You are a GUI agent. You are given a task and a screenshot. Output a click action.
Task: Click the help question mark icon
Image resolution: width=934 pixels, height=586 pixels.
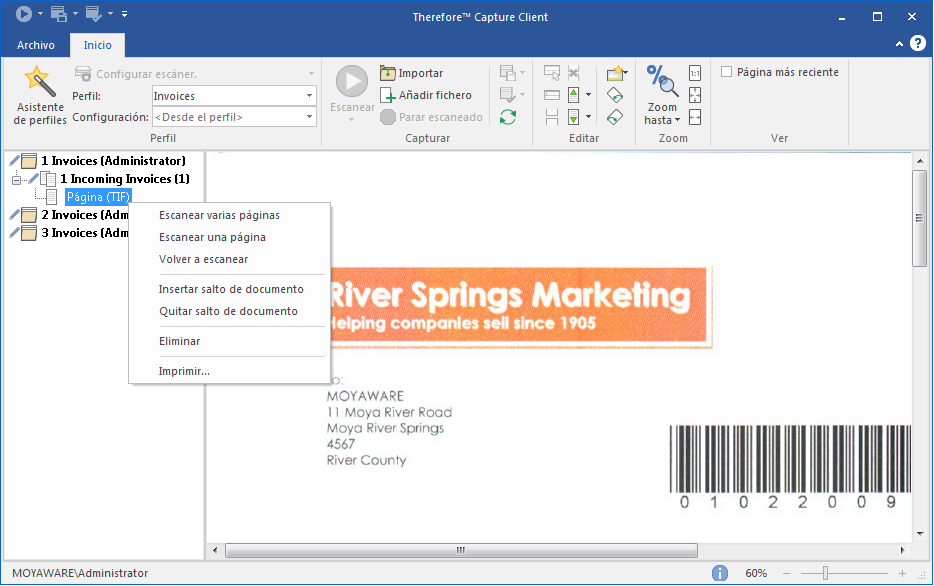coord(918,43)
